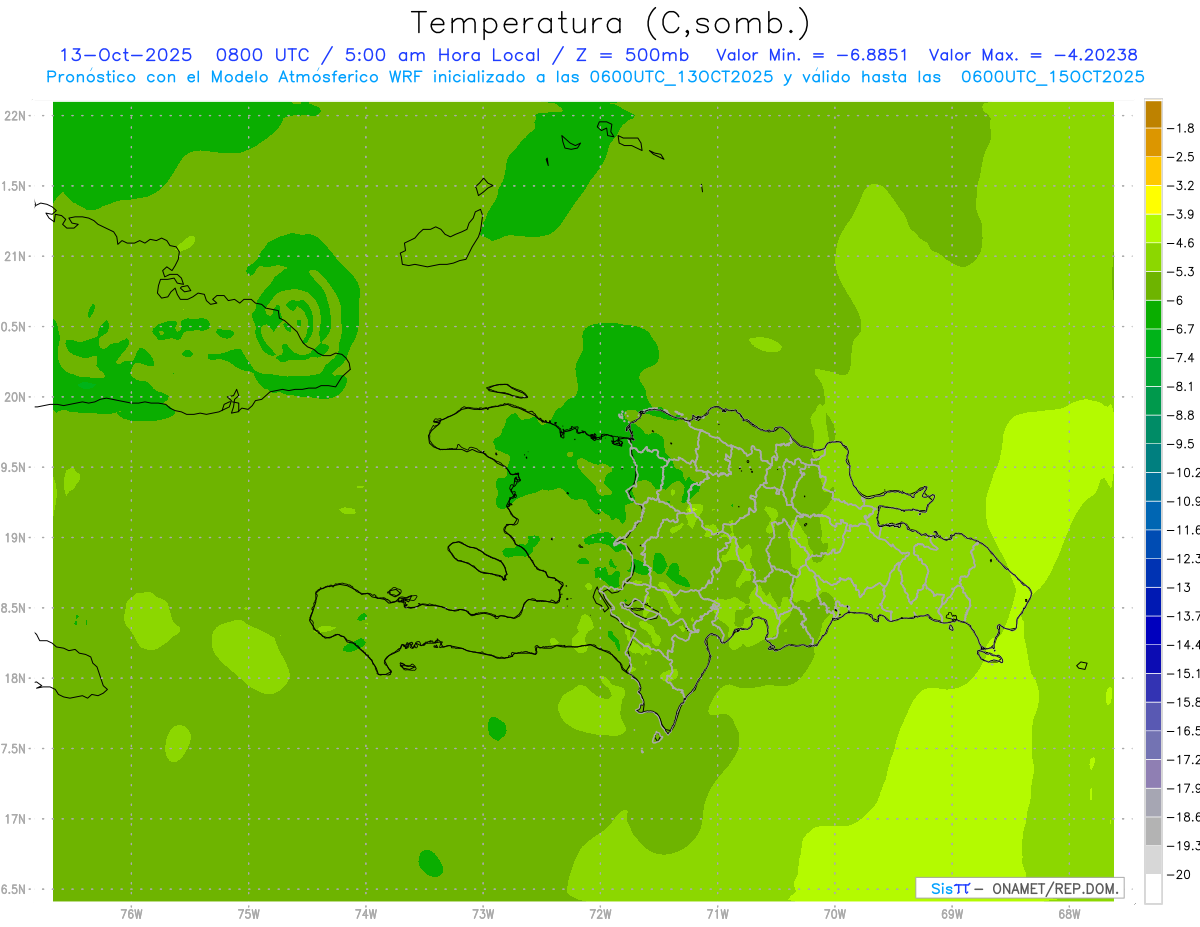Viewport: 1200px width, 927px height.
Task: Click the 72W longitude axis label
Action: point(600,914)
